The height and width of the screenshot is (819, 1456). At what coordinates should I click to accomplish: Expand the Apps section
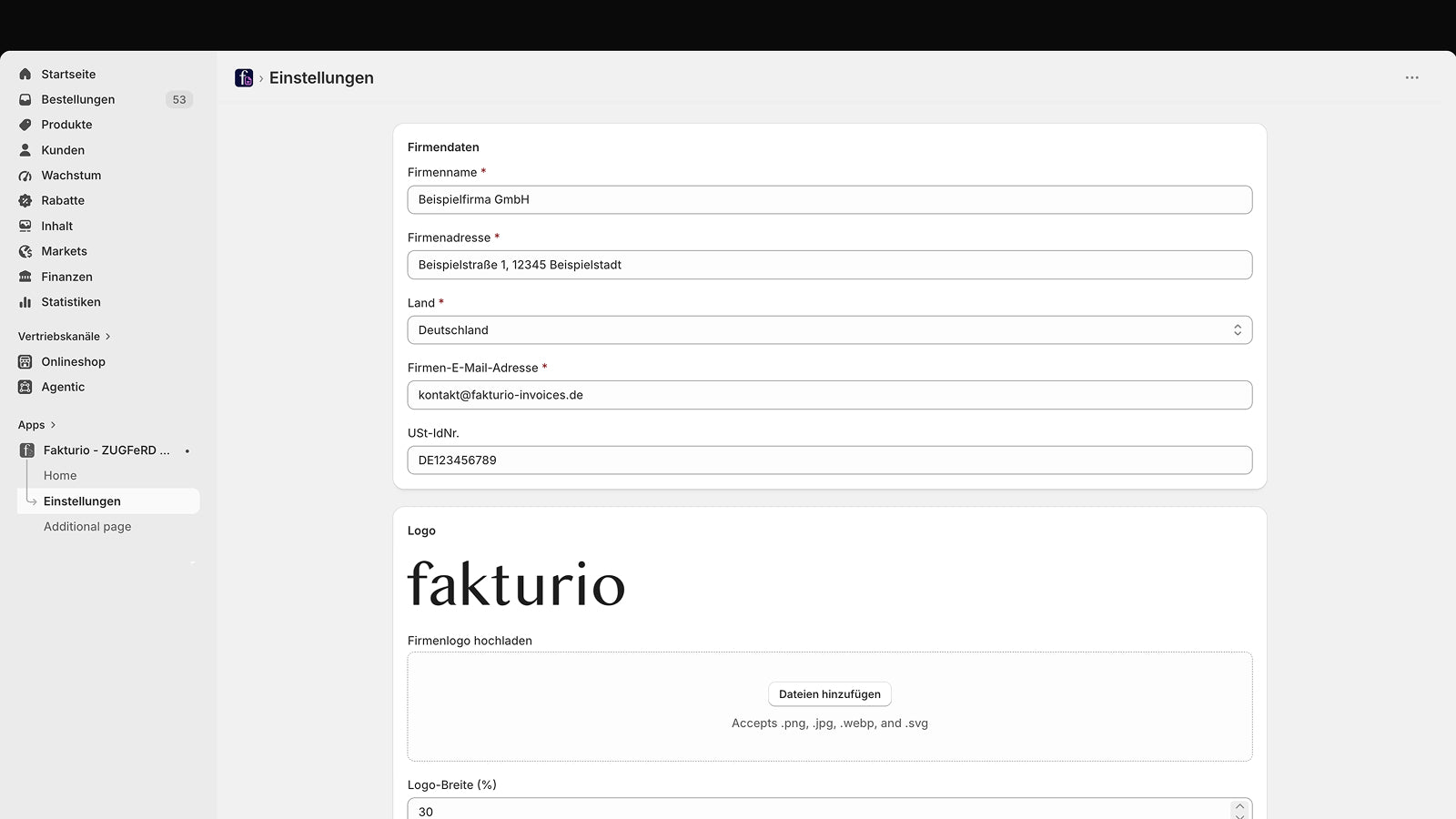(x=36, y=425)
